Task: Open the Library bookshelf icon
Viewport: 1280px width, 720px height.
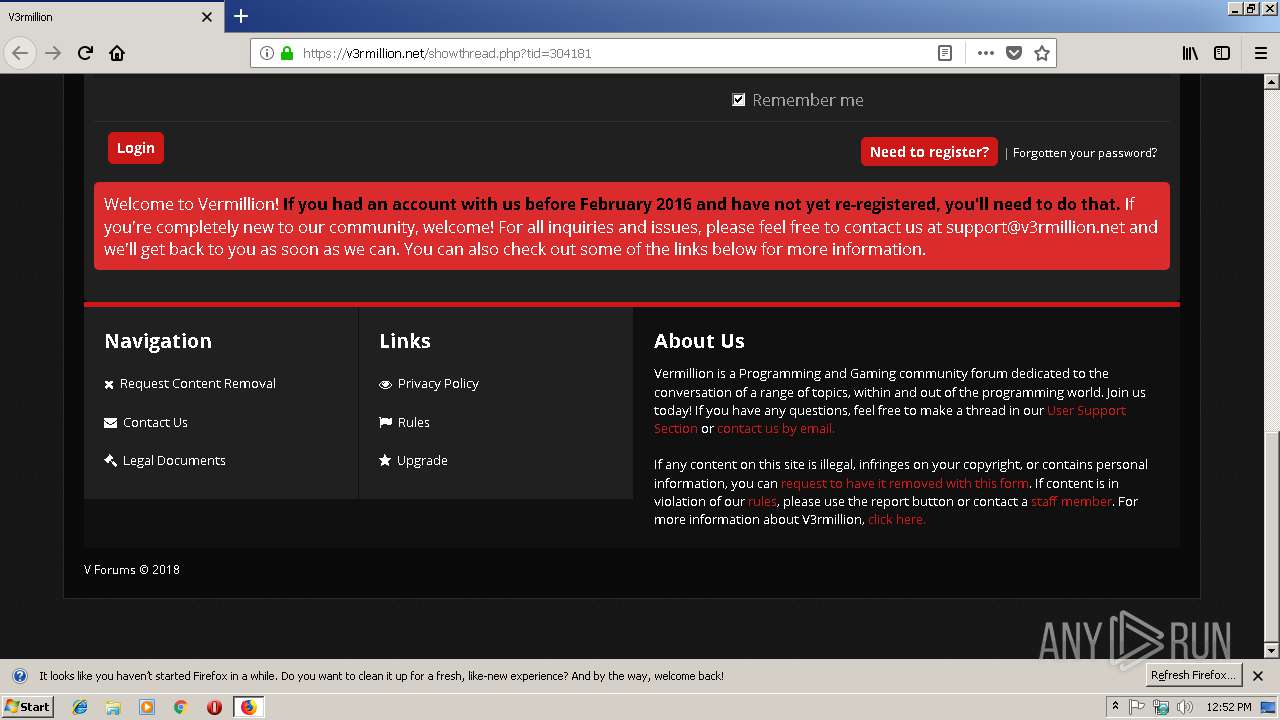Action: pyautogui.click(x=1190, y=53)
